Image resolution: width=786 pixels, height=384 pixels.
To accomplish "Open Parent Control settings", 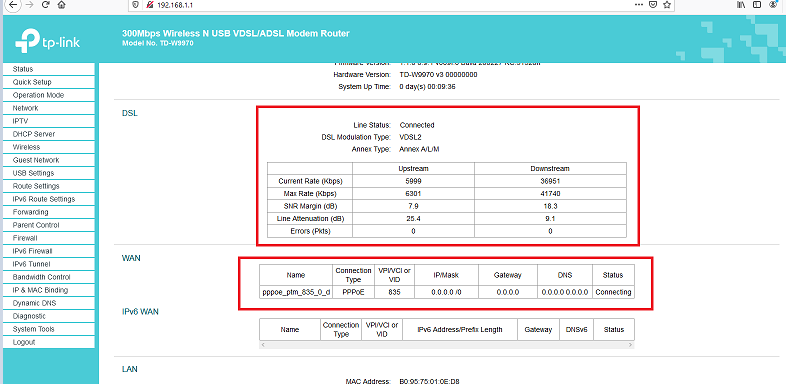I will (x=49, y=225).
